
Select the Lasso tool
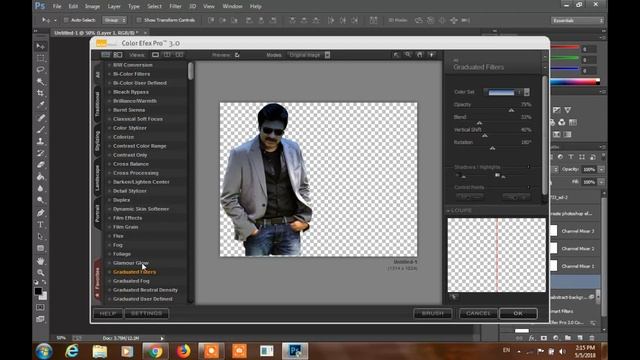(40, 70)
